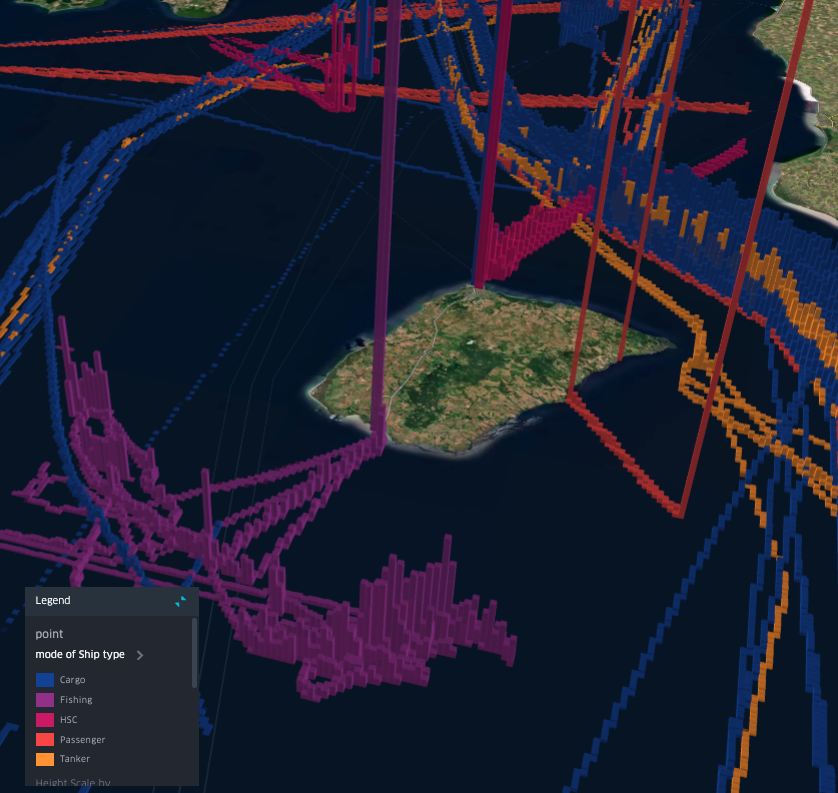Select the purple Fishing color swatch
This screenshot has height=793, width=838.
[44, 700]
